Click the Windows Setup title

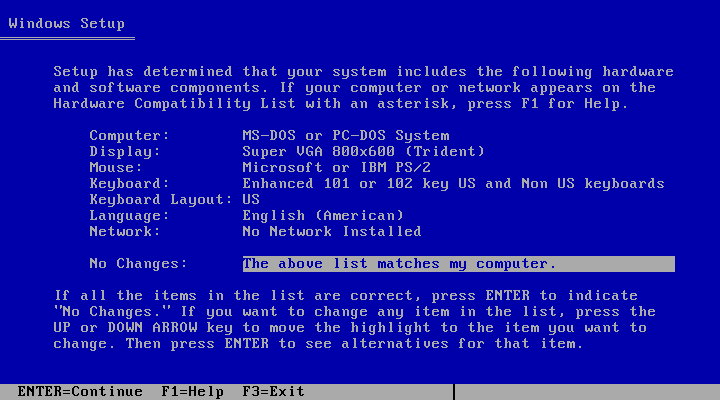pyautogui.click(x=67, y=23)
